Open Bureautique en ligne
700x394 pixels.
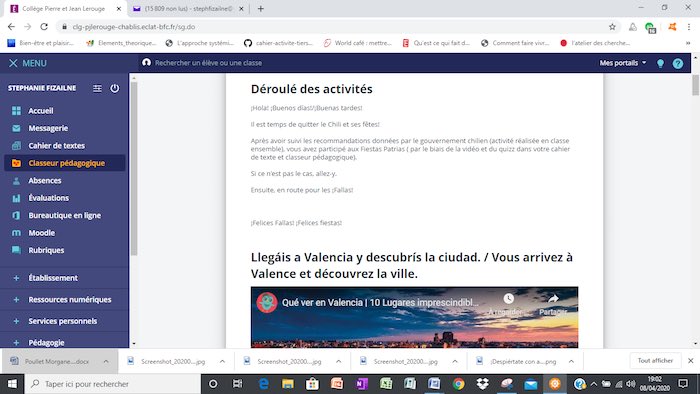pos(64,215)
